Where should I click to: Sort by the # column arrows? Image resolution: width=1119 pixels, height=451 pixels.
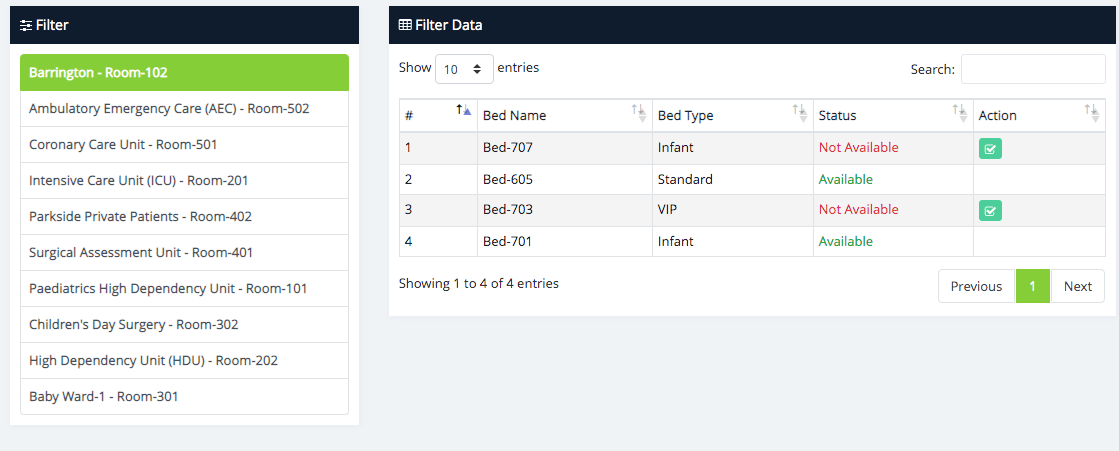coord(463,111)
